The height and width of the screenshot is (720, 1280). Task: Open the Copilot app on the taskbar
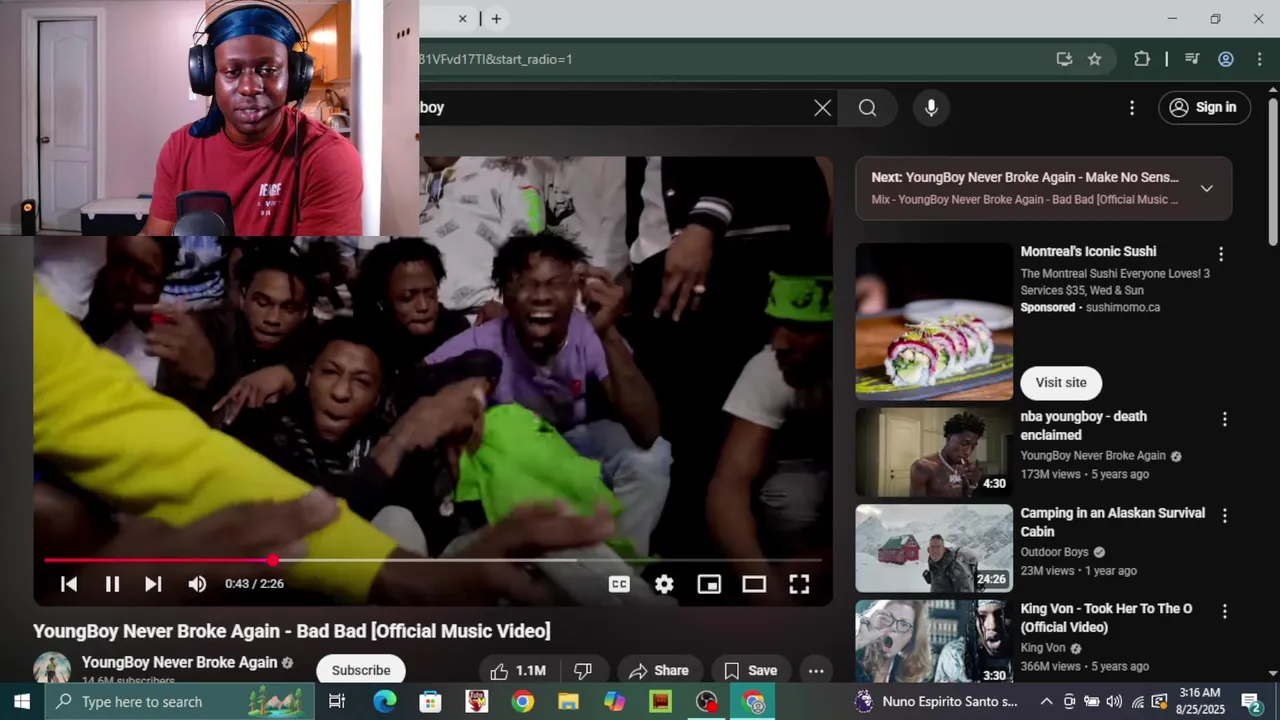tap(614, 702)
